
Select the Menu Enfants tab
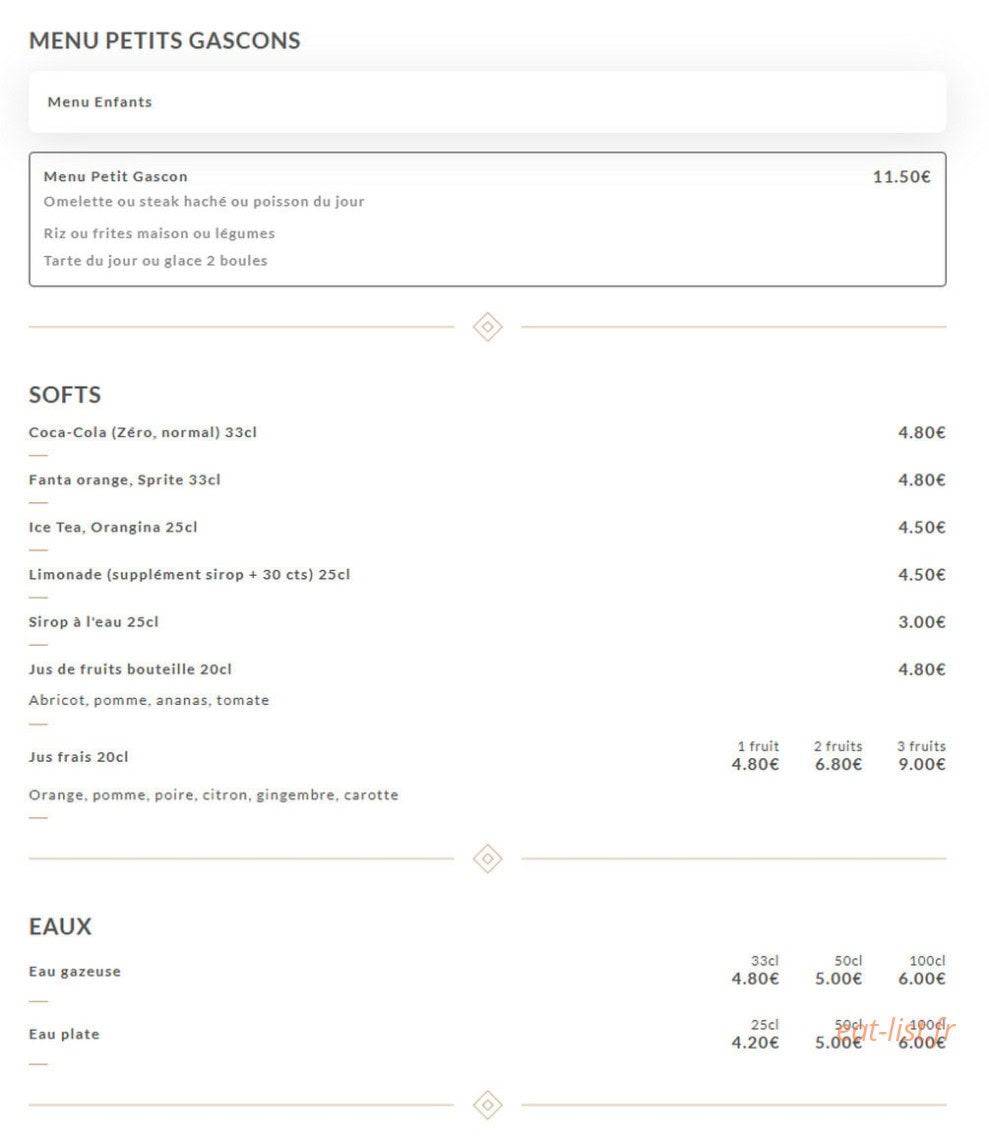tap(100, 102)
